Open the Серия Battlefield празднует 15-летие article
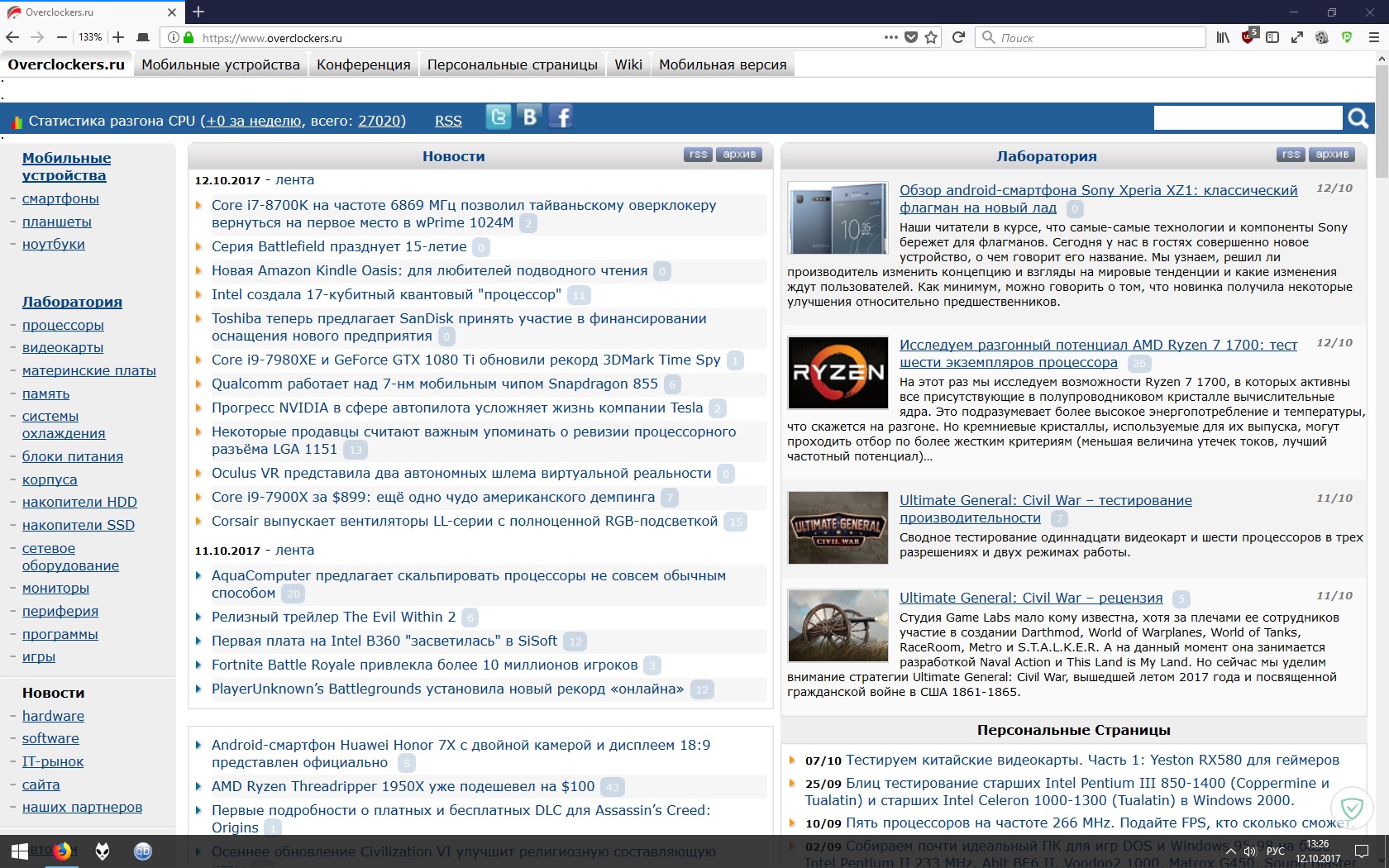This screenshot has height=868, width=1389. (339, 246)
